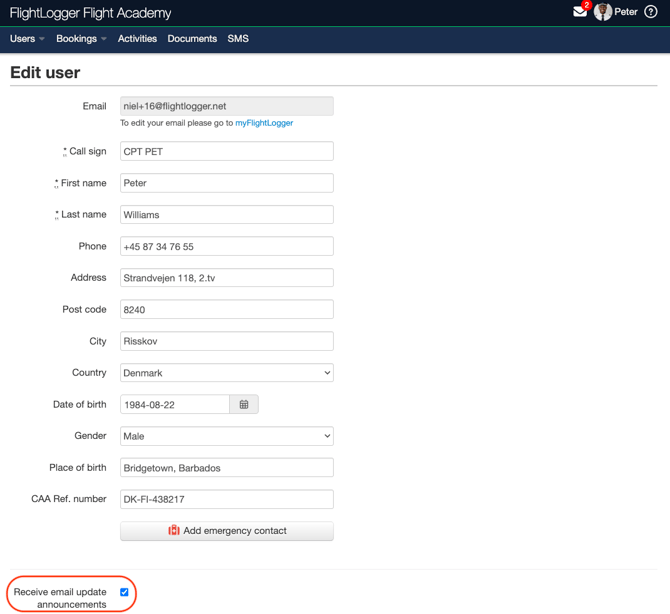Open the Gender dropdown showing Male

[226, 436]
